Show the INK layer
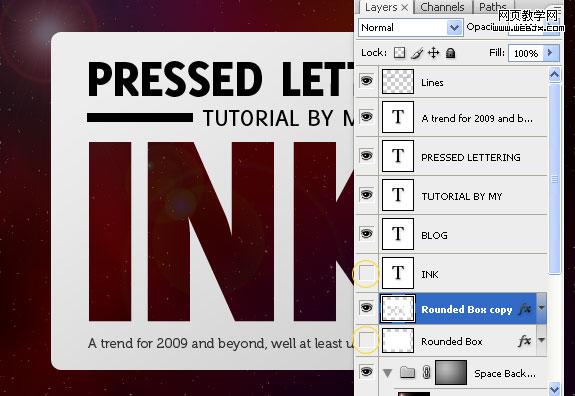 click(366, 273)
